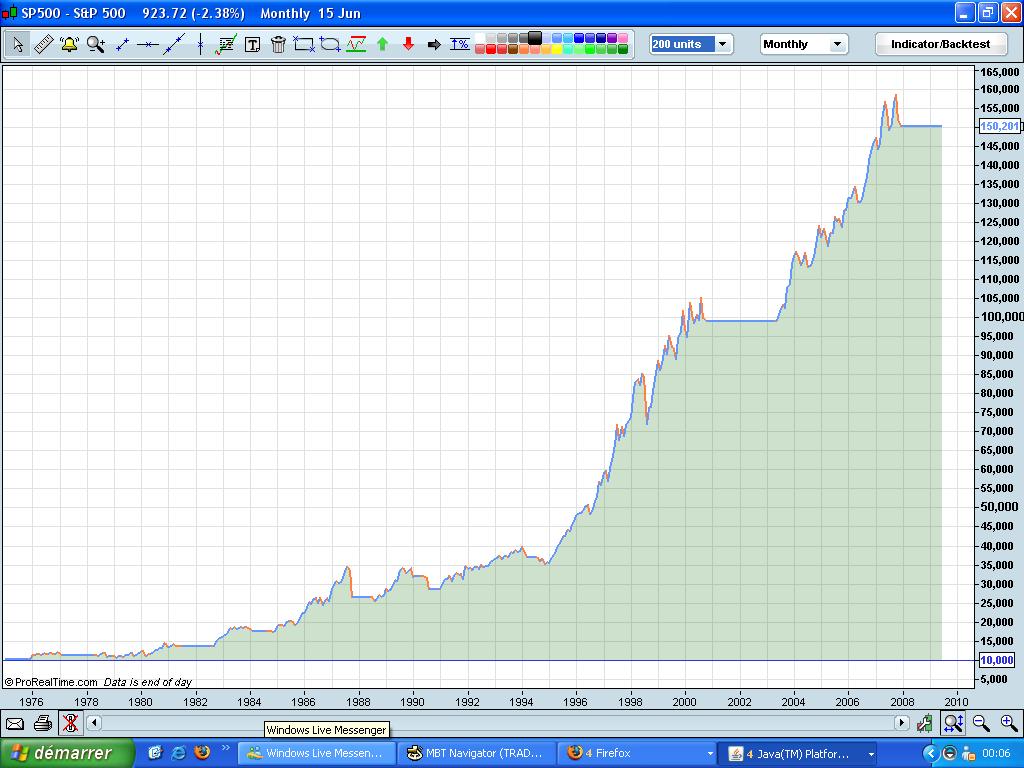
Task: Click the green up arrow marker tool
Action: click(x=381, y=44)
